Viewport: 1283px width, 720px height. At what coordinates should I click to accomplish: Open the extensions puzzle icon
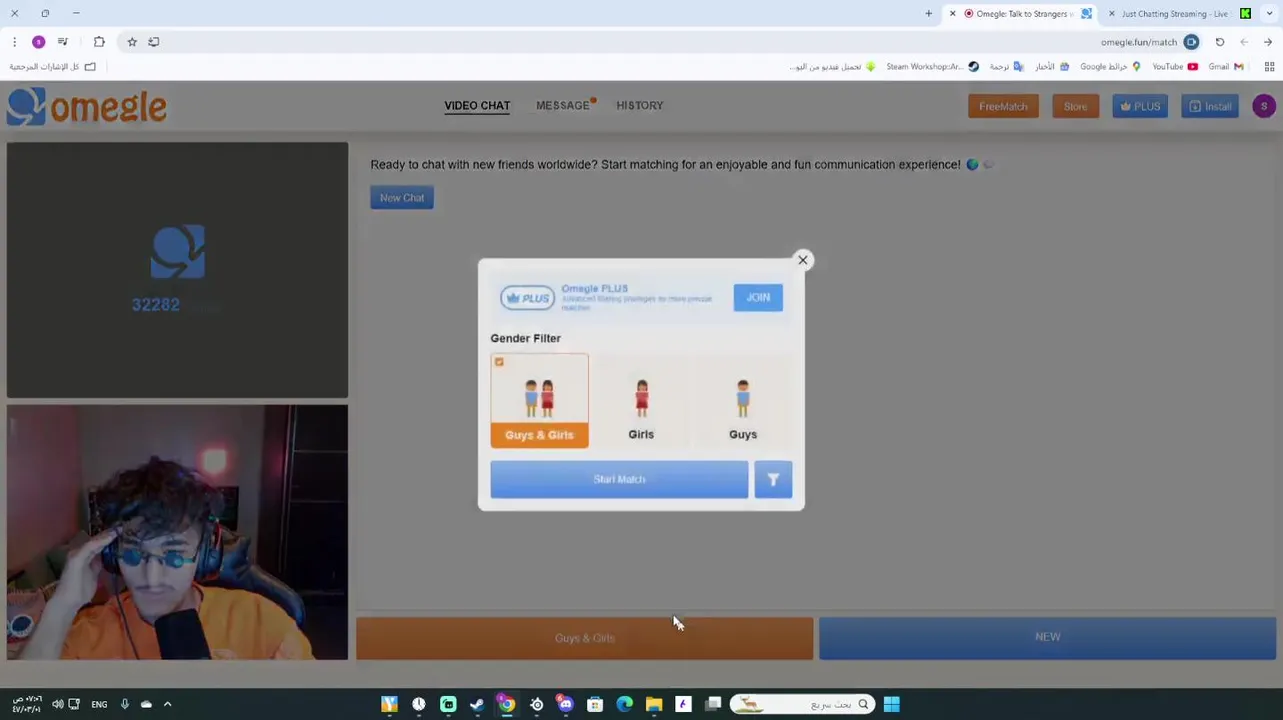click(x=99, y=42)
